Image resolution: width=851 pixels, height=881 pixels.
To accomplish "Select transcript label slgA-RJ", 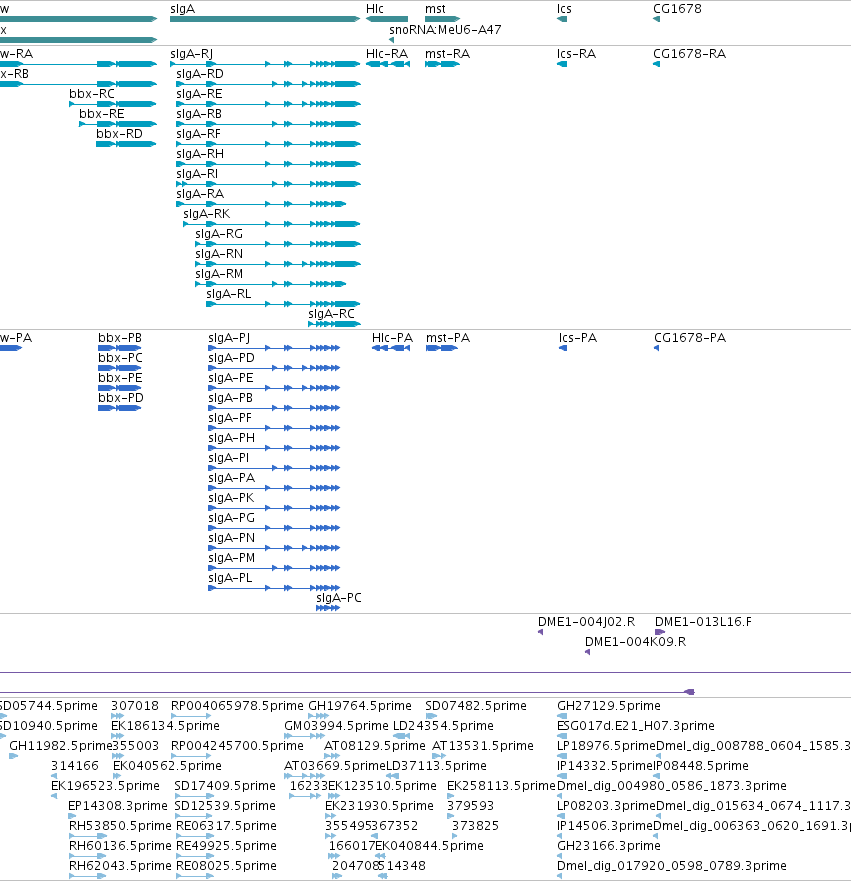I will (x=192, y=55).
